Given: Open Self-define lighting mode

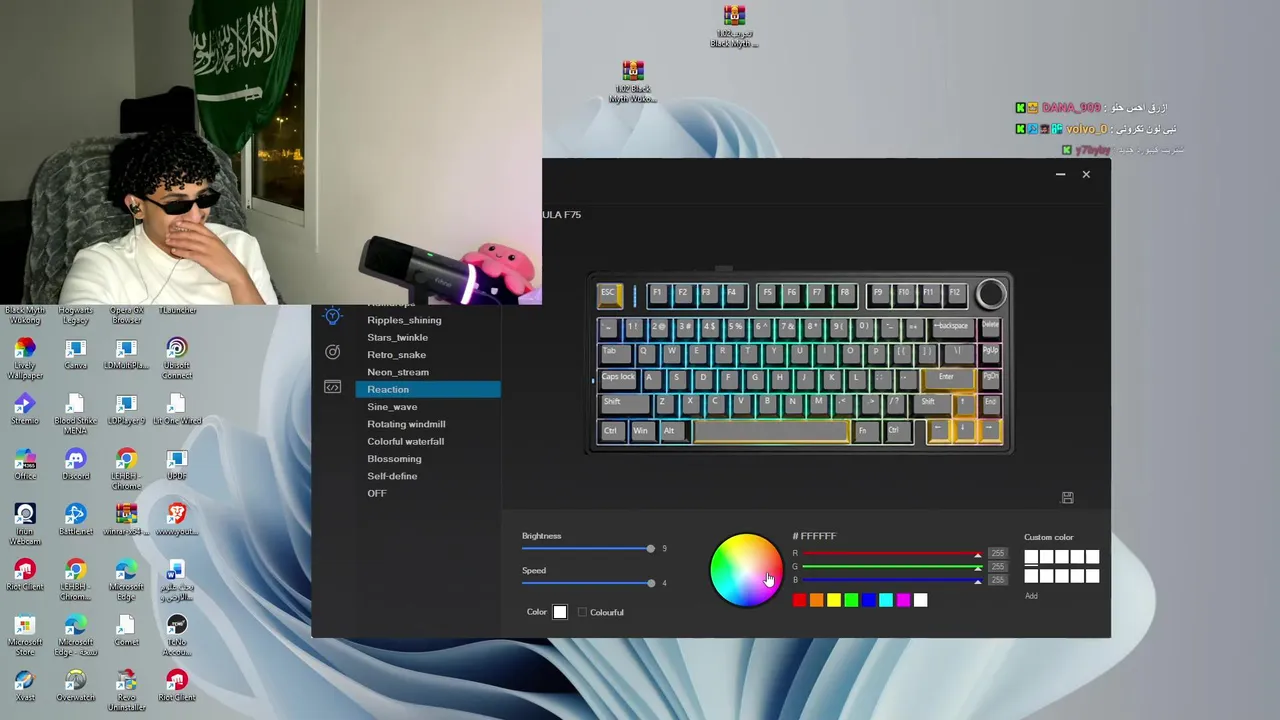Looking at the screenshot, I should click(x=427, y=476).
